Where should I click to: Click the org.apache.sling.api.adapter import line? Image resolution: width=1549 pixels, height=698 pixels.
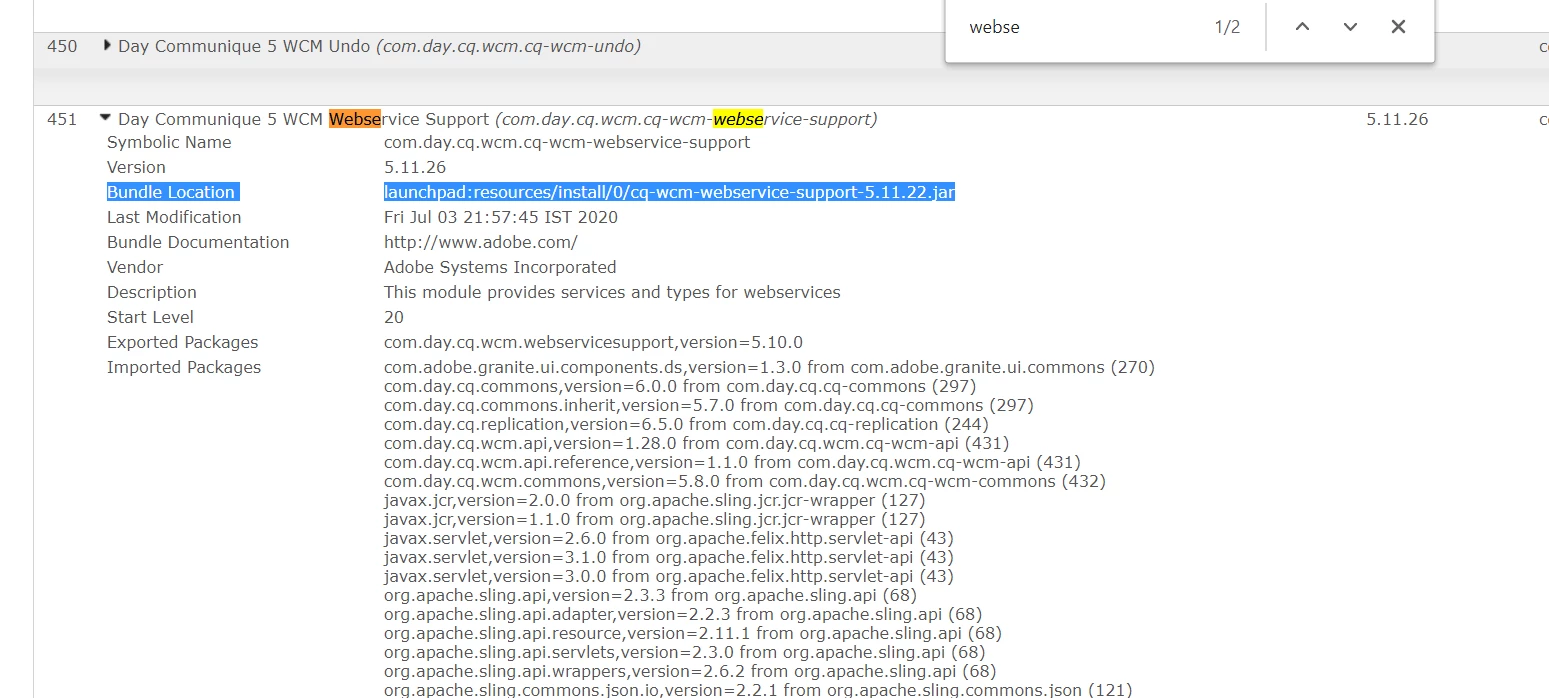pyautogui.click(x=683, y=614)
